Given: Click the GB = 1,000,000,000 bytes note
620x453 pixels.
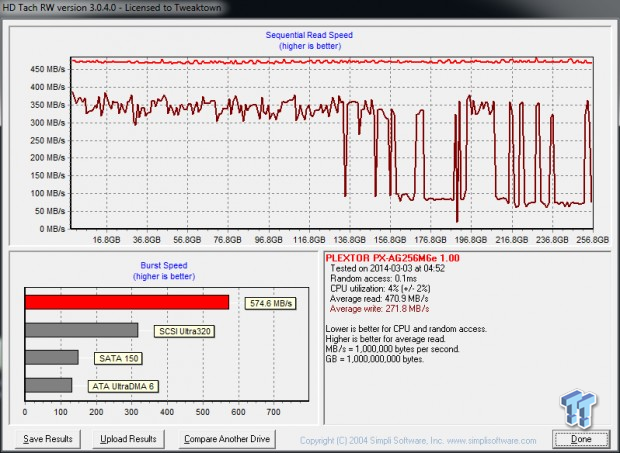Looking at the screenshot, I should pyautogui.click(x=374, y=359).
